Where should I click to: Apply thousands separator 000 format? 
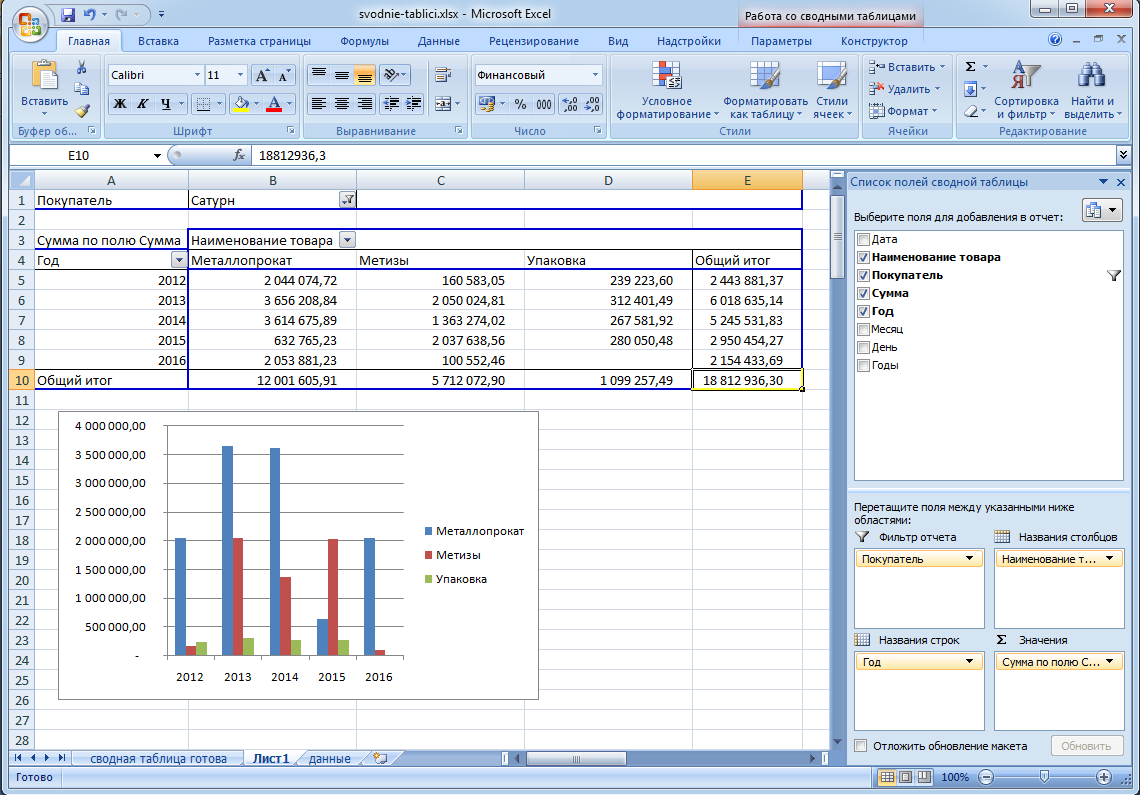[544, 104]
